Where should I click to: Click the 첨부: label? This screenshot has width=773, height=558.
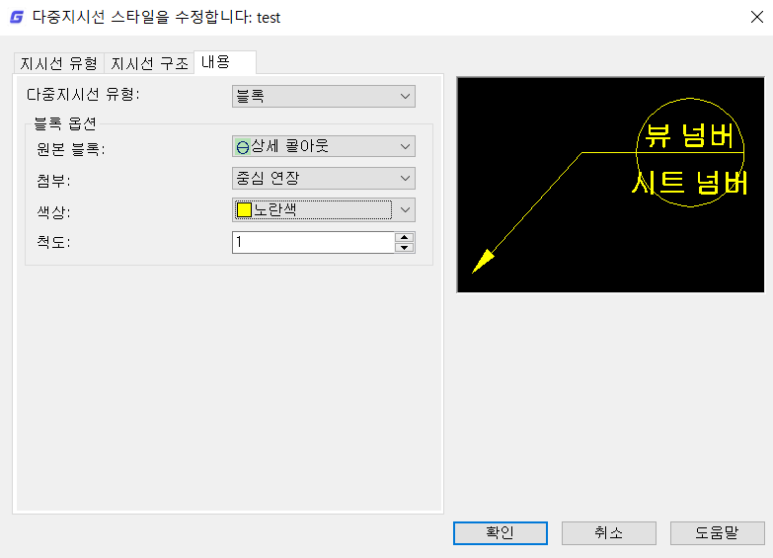(x=53, y=180)
